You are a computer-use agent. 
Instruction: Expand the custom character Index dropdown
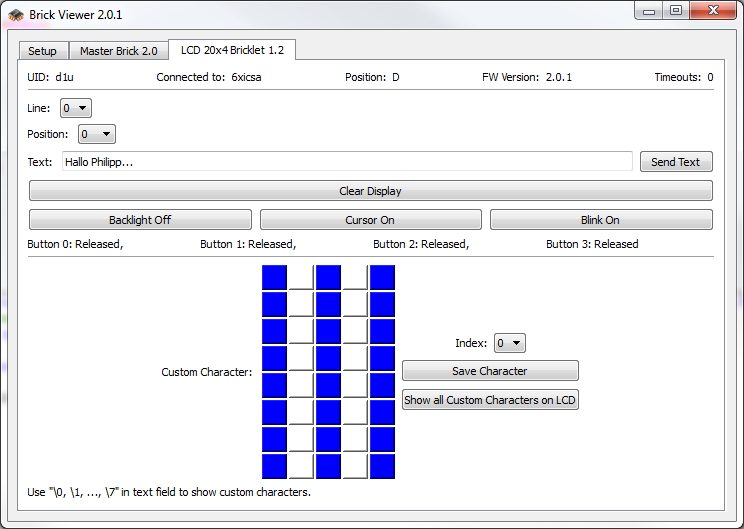(509, 343)
